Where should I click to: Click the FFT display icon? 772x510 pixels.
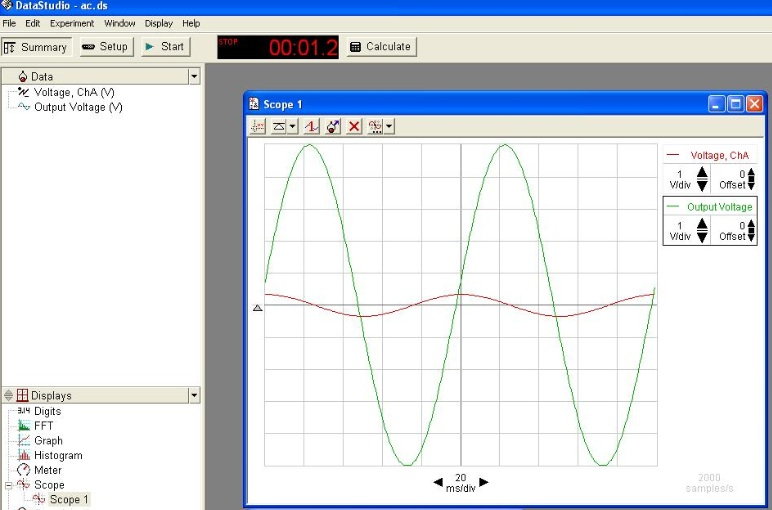(24, 426)
